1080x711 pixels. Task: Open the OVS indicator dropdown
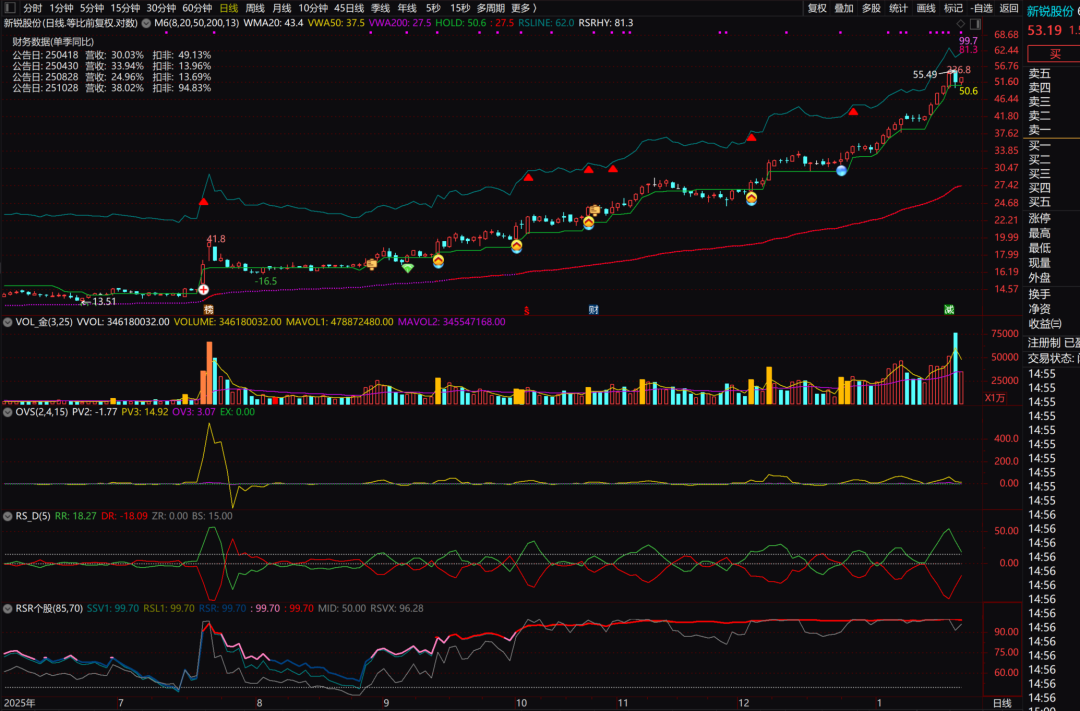click(x=8, y=412)
